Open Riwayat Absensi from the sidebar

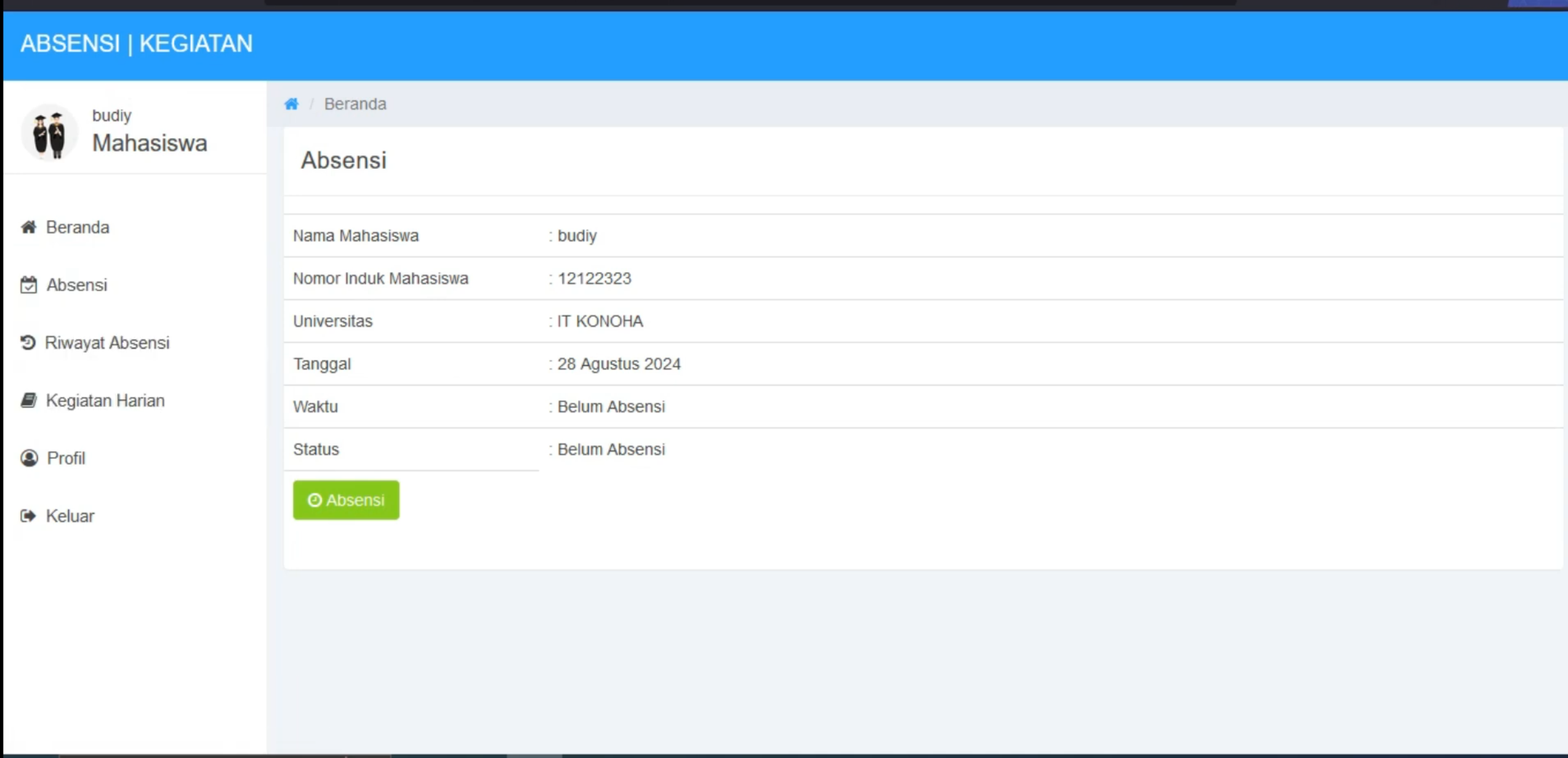point(95,342)
